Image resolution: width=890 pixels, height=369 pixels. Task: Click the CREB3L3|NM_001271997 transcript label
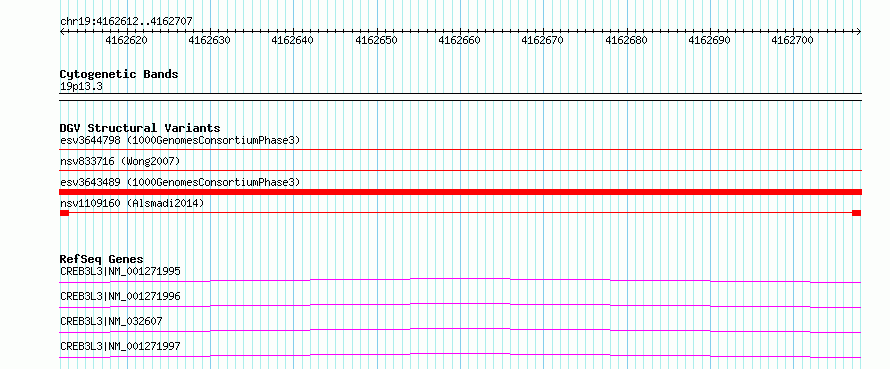click(120, 346)
